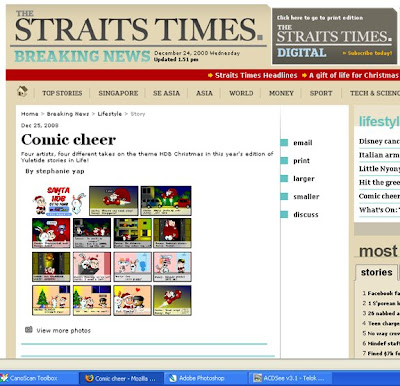Open the Santa HDB comic title thumbnail
This screenshot has height=386, width=400.
59,201
